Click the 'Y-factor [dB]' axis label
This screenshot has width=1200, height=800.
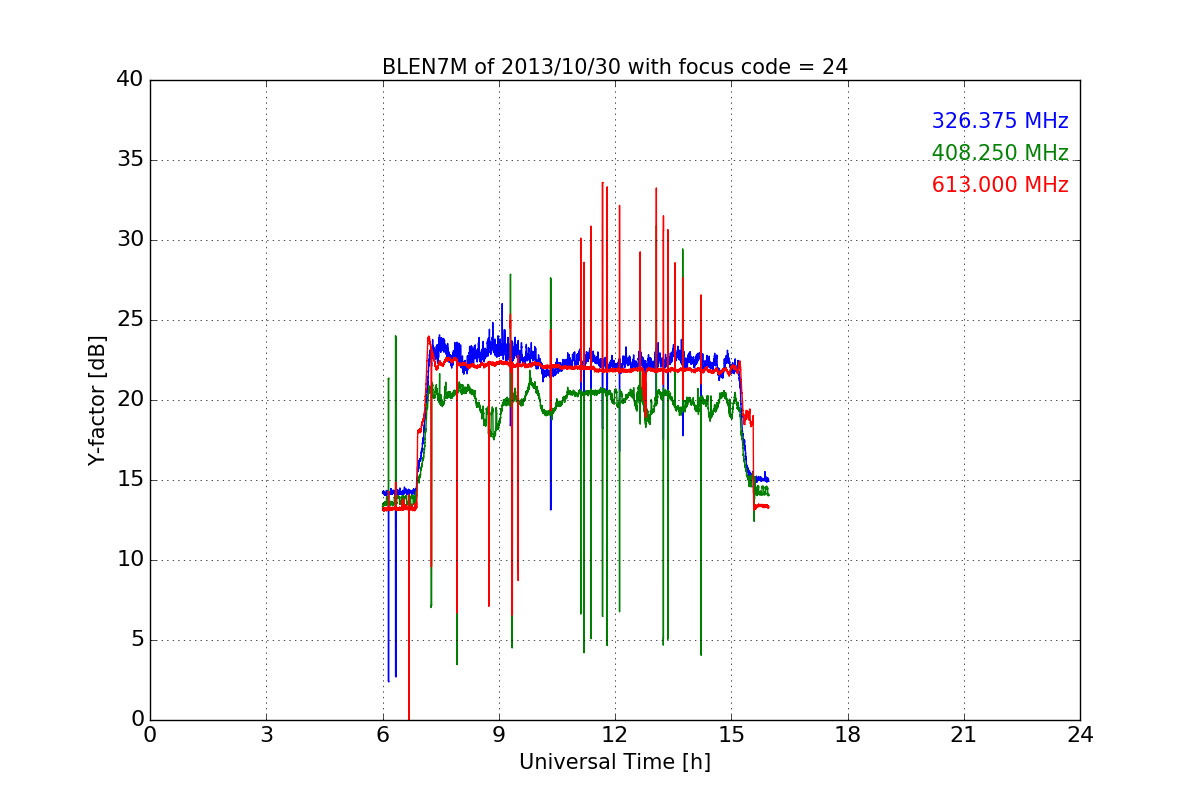click(x=97, y=400)
